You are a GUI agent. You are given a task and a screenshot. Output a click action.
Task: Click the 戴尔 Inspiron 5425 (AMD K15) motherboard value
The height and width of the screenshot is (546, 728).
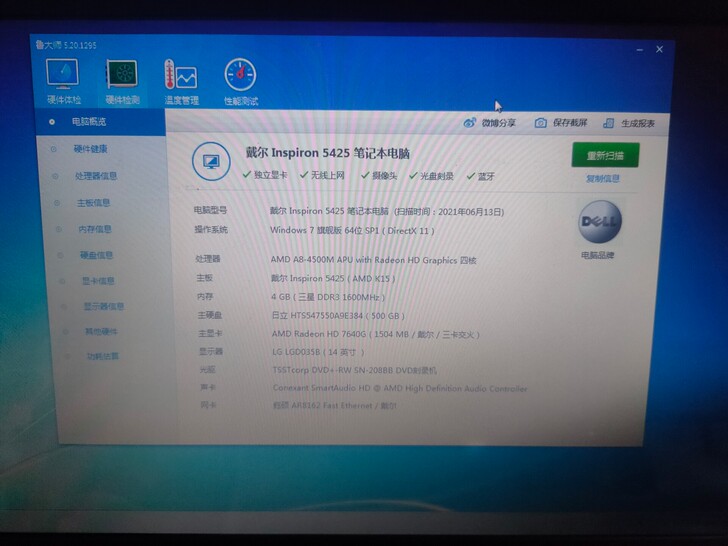click(x=333, y=279)
